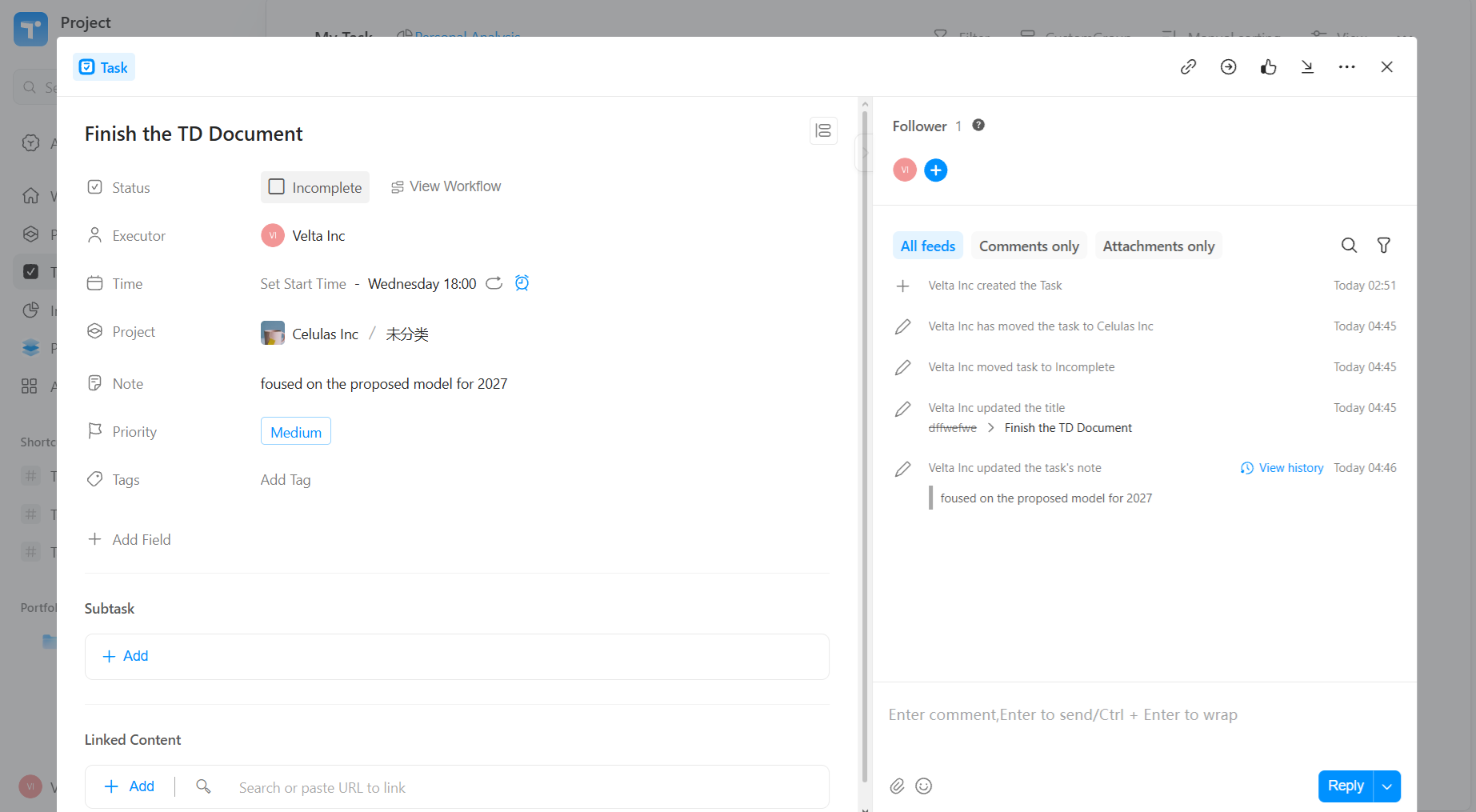1476x812 pixels.
Task: Edit the note about proposed model 2027
Action: 384,383
